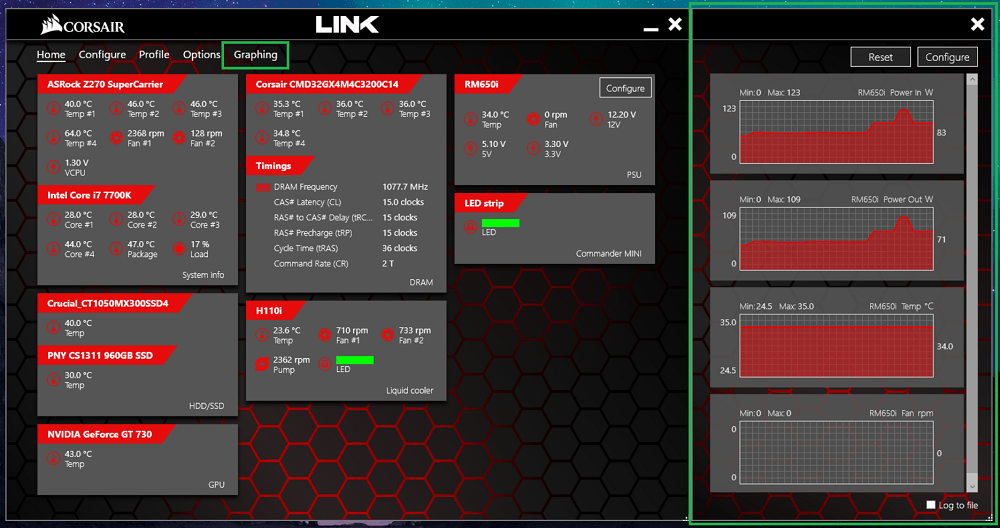1000x528 pixels.
Task: Select the 128 rpm Fan #2 icon
Action: point(179,138)
